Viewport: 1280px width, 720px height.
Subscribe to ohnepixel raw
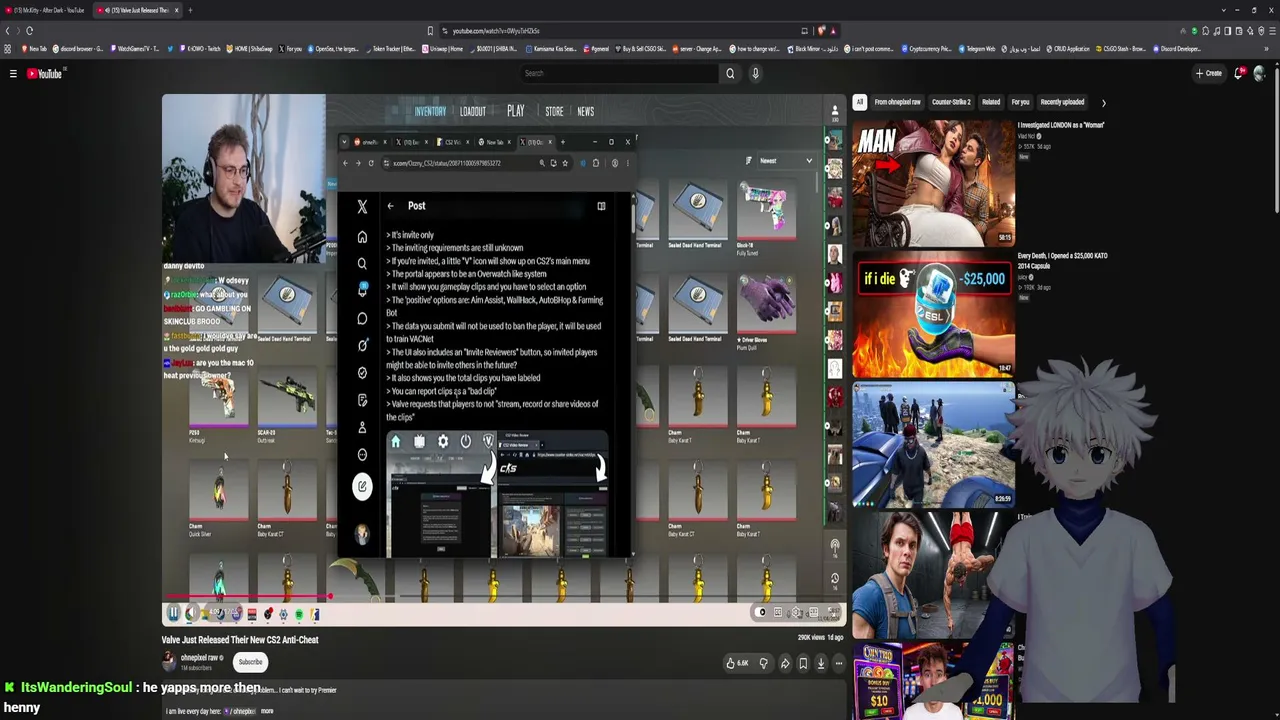(x=250, y=662)
